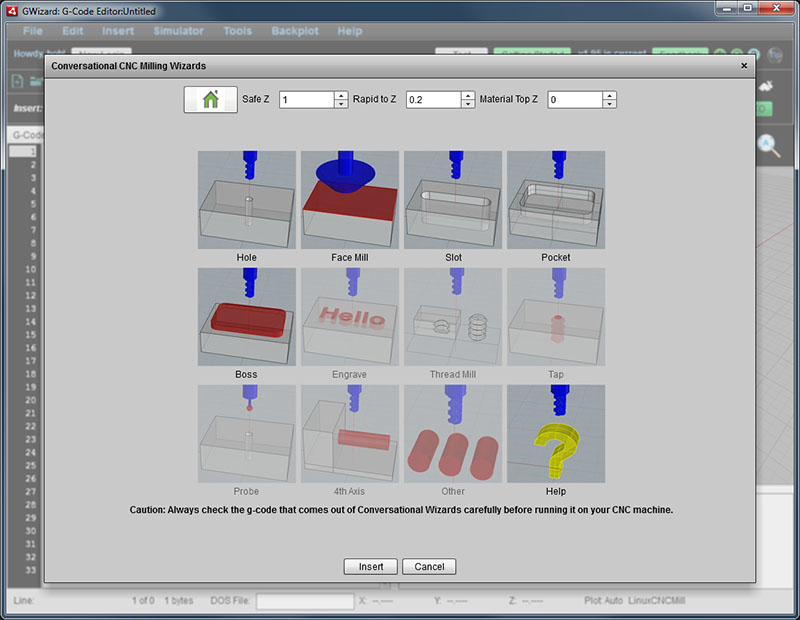
Task: Open the Slot wizard
Action: pos(452,199)
